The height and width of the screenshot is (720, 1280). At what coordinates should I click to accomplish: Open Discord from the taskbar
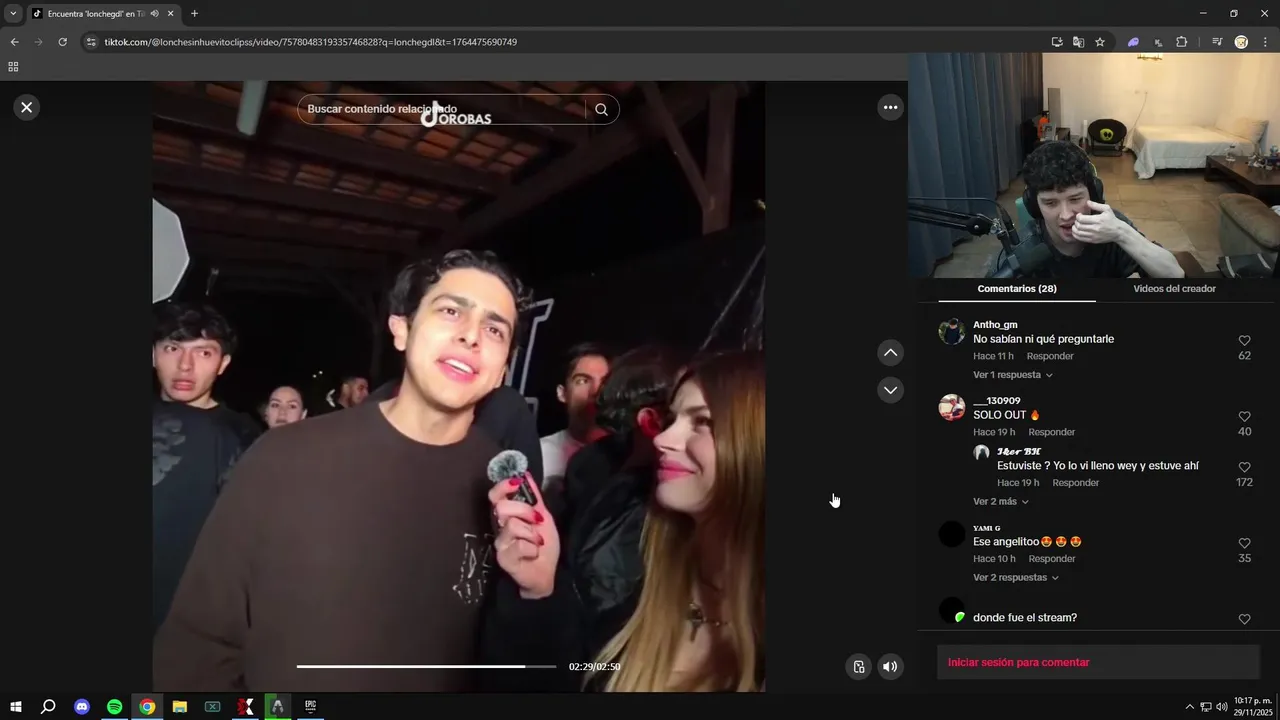tap(82, 707)
